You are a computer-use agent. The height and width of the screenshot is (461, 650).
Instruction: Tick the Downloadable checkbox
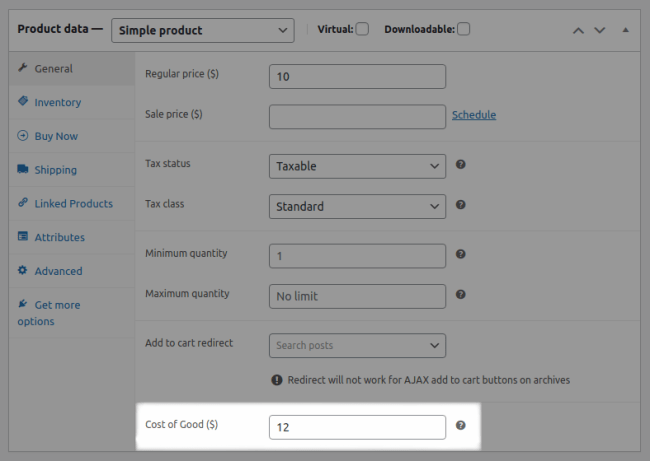[464, 29]
